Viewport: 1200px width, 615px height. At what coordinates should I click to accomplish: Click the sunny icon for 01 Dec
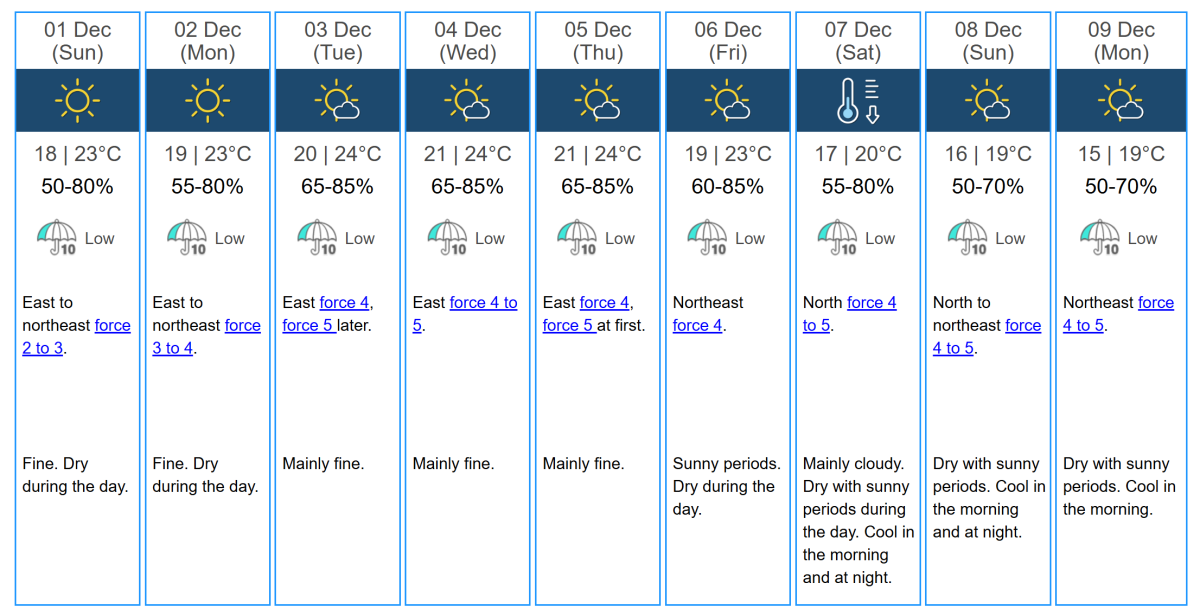coord(77,101)
